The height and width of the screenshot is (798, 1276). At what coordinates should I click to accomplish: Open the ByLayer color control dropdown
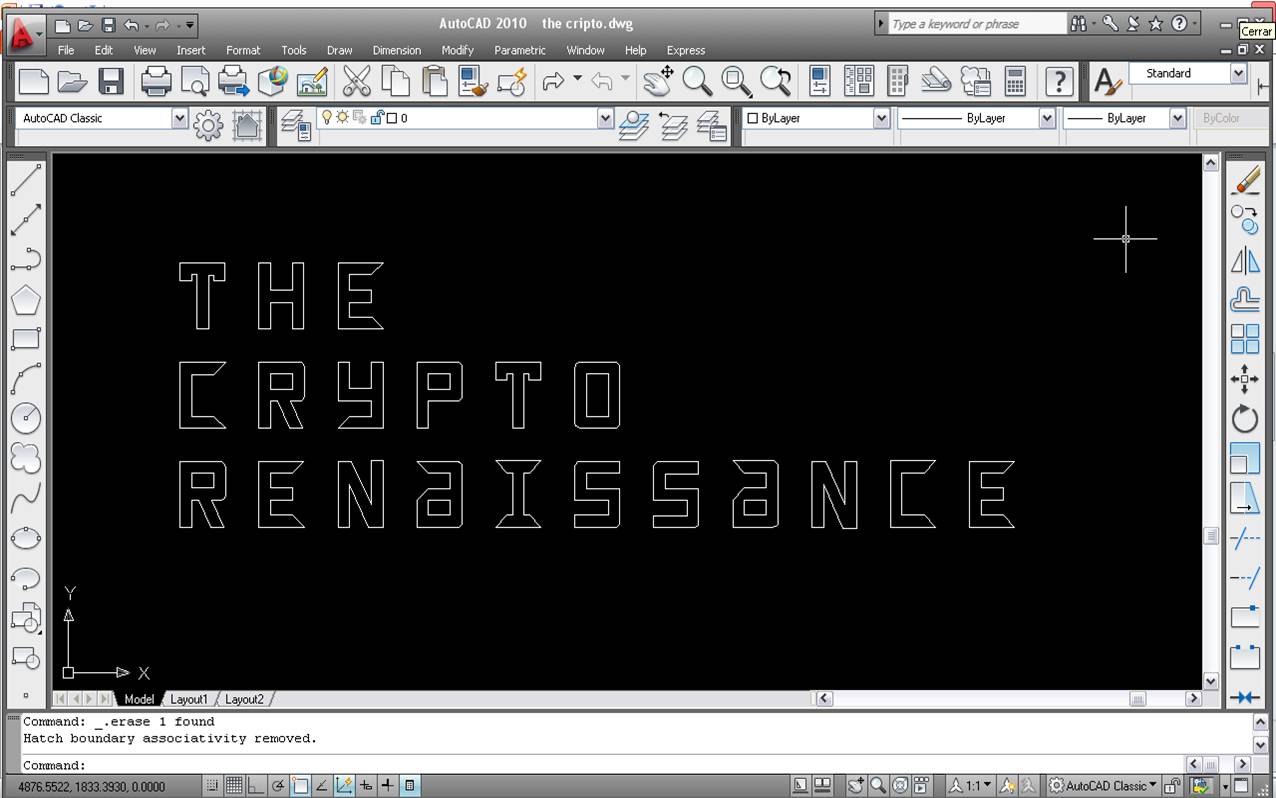(881, 118)
